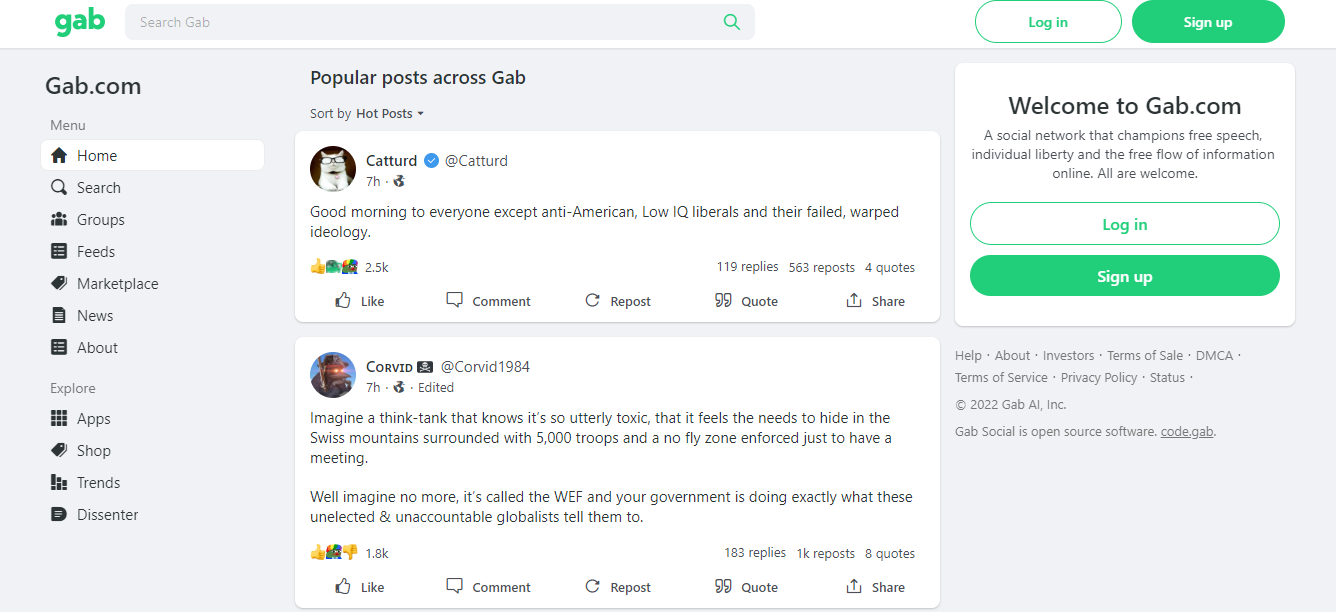Follow the code.gab link
This screenshot has width=1336, height=612.
click(x=1188, y=432)
